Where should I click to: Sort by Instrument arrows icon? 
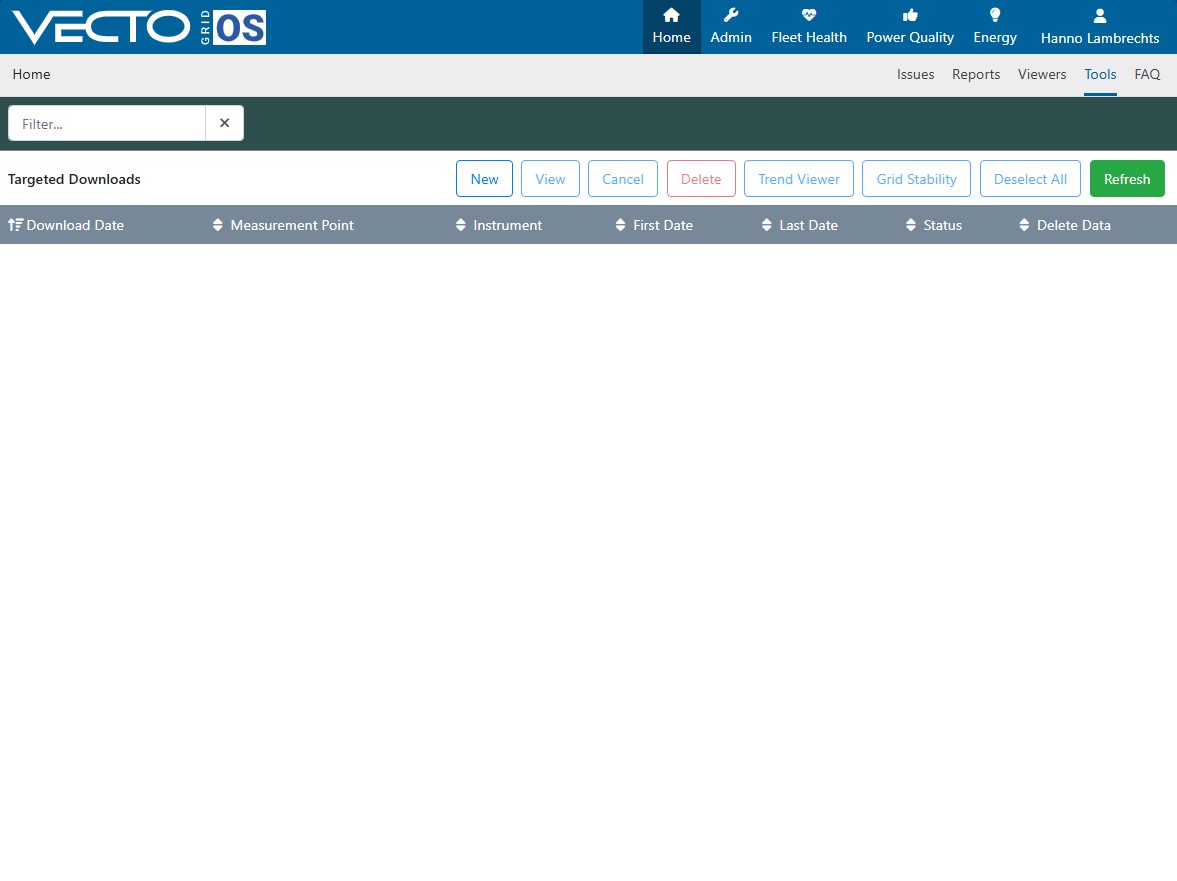click(x=461, y=224)
